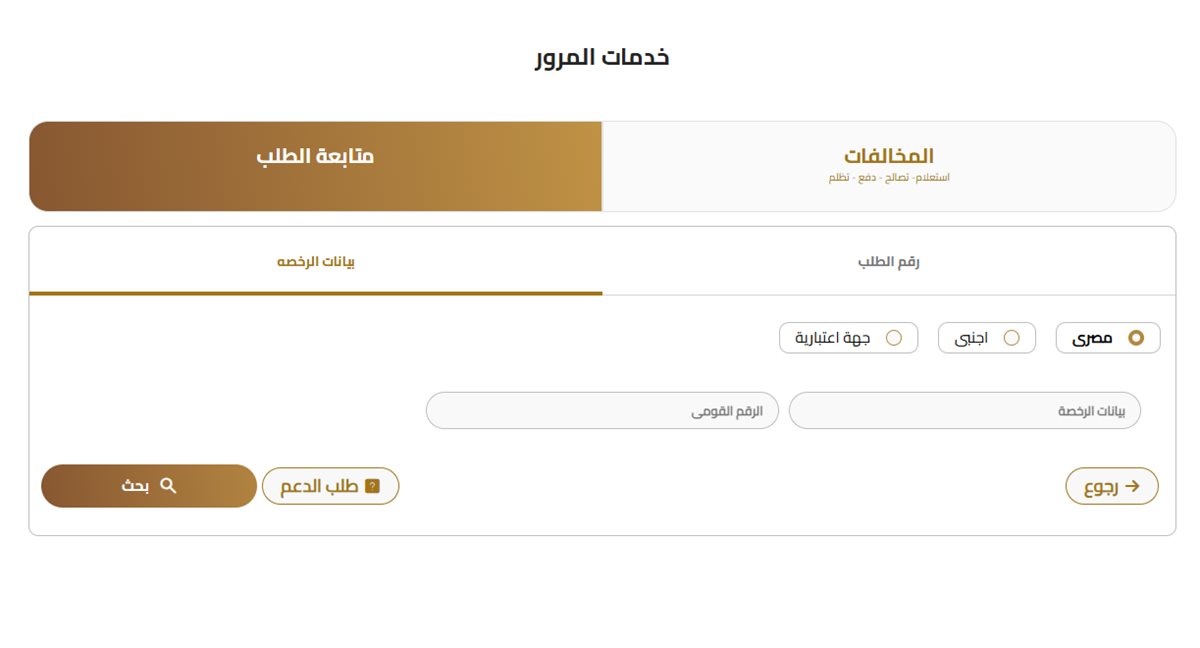Image resolution: width=1200 pixels, height=648 pixels.
Task: Choose the اجنبى nationality option
Action: [985, 338]
